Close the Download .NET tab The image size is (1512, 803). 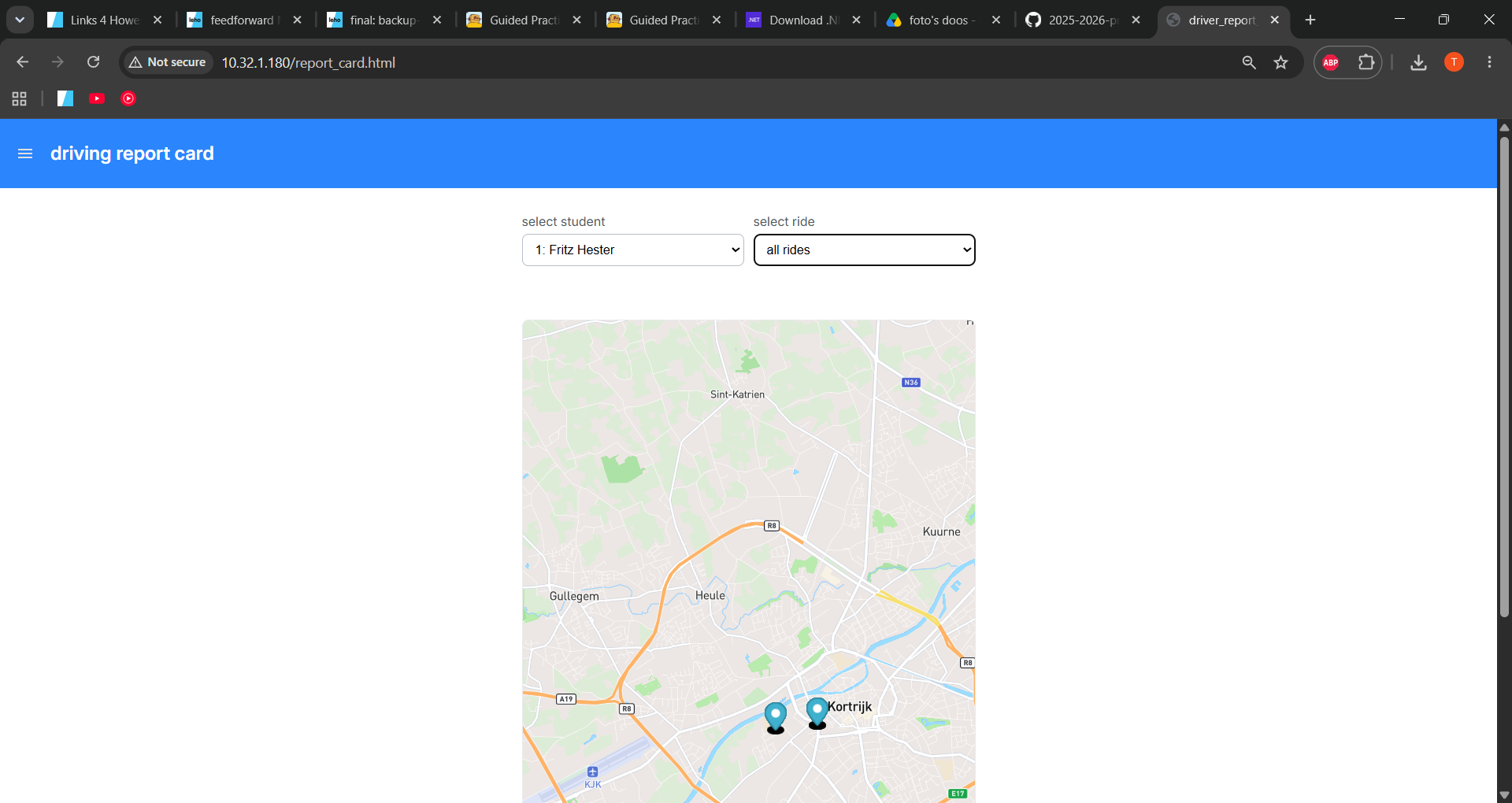[857, 20]
